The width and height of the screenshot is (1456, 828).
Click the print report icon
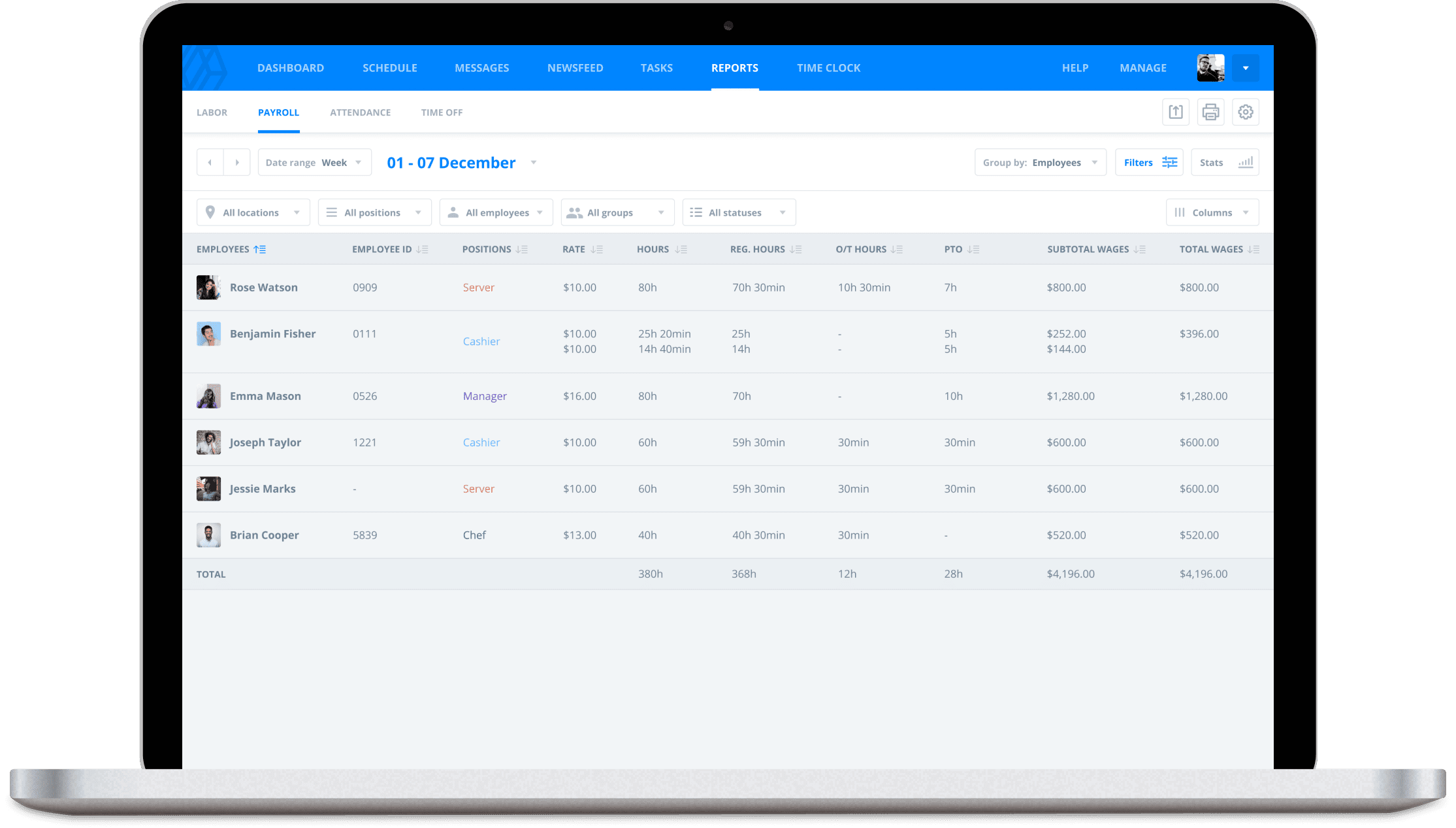tap(1210, 112)
